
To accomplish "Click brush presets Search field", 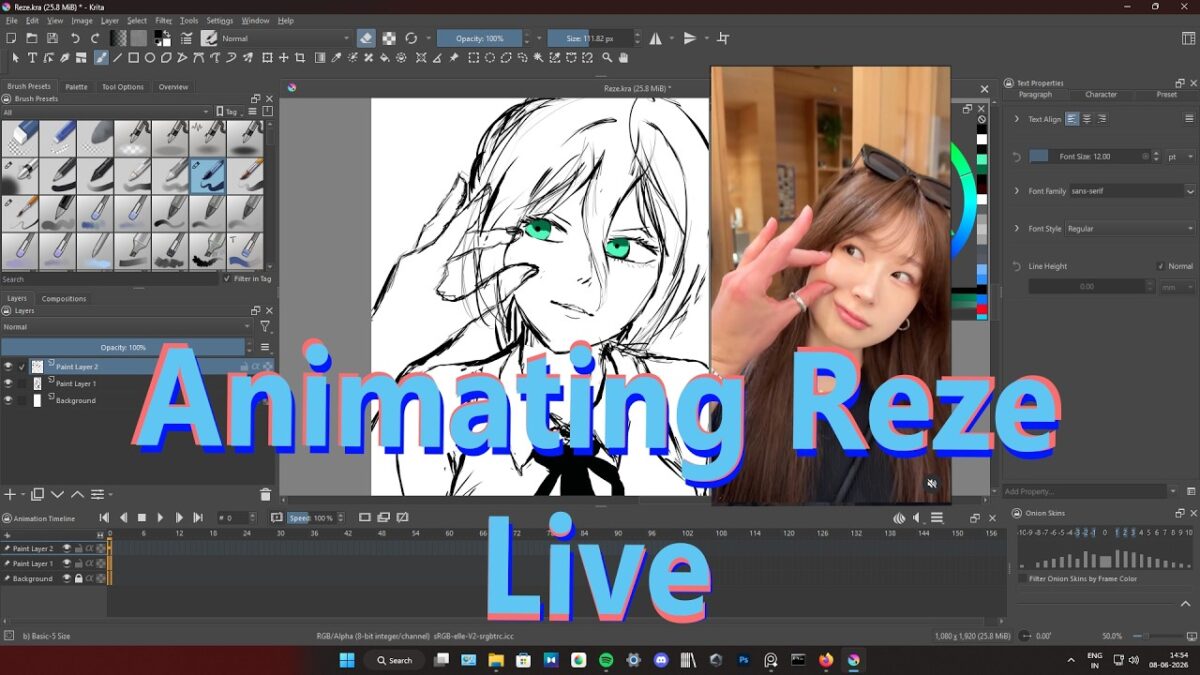I will (x=110, y=279).
